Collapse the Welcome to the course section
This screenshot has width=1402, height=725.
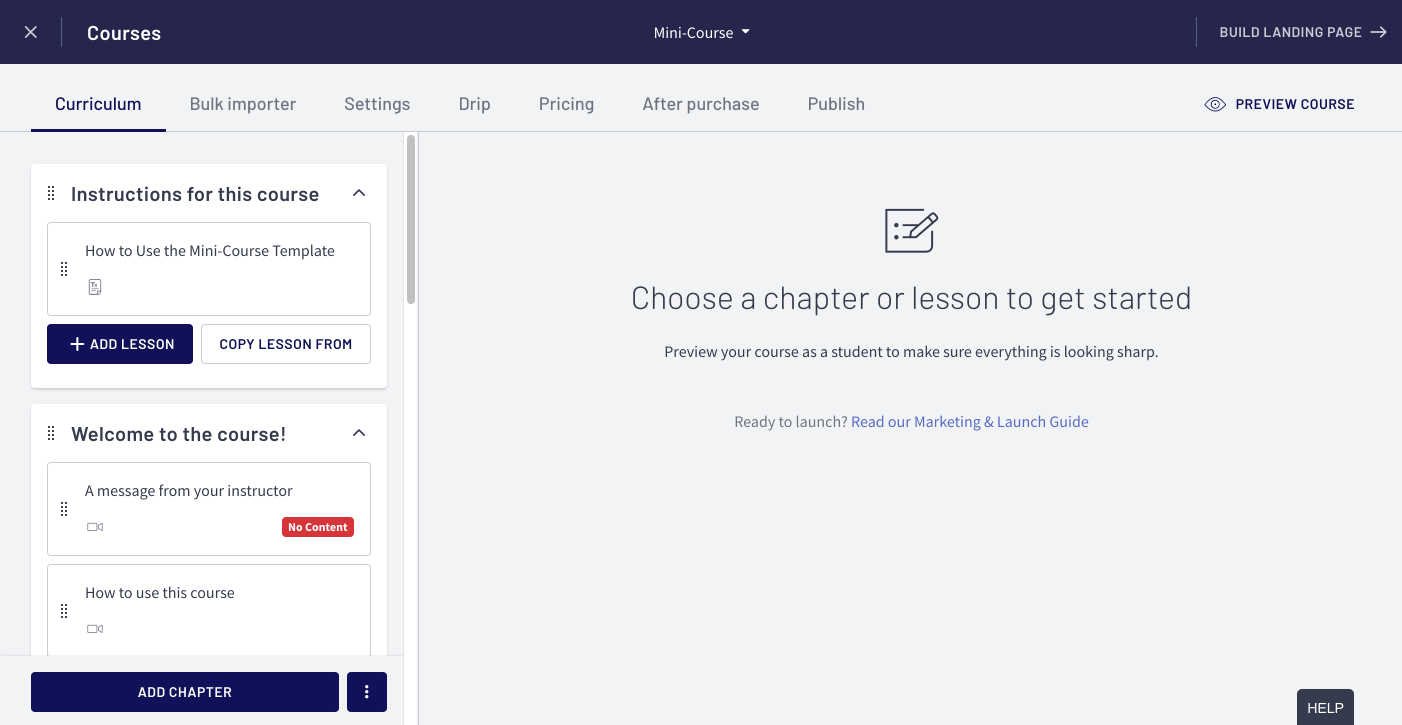point(359,433)
